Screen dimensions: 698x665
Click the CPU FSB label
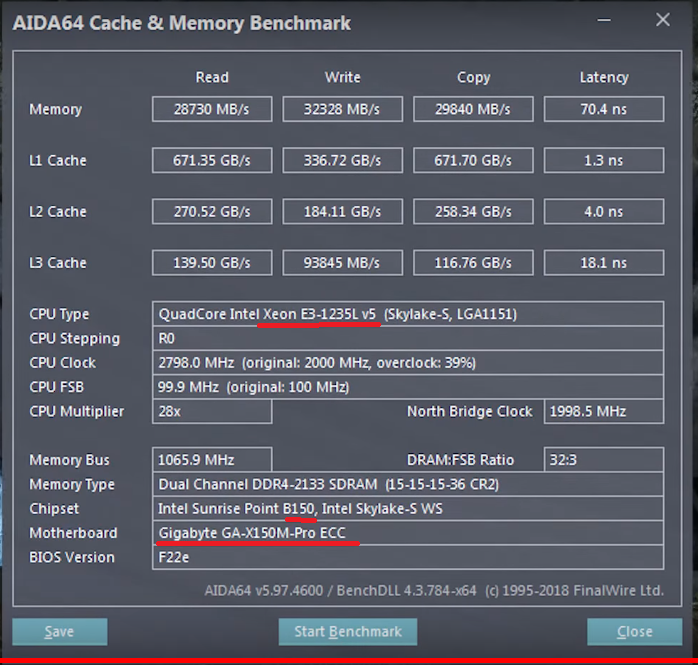click(57, 387)
